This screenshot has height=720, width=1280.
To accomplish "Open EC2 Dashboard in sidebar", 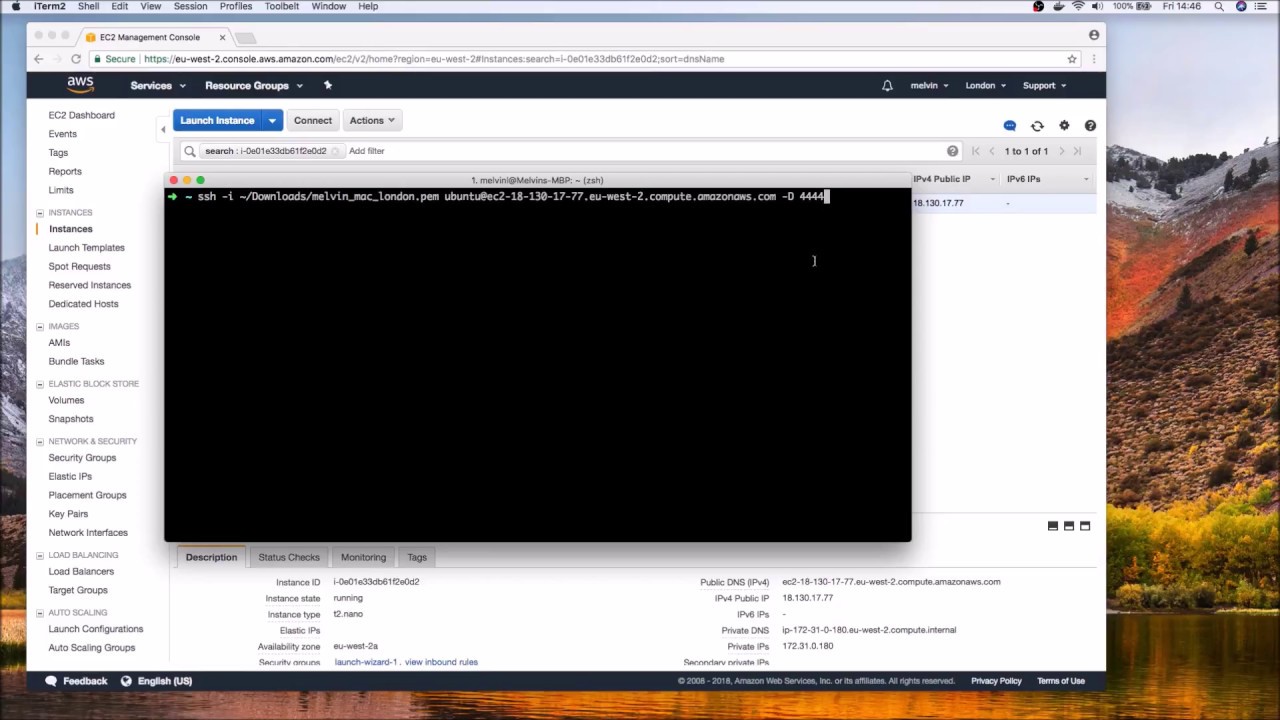I will tap(82, 115).
